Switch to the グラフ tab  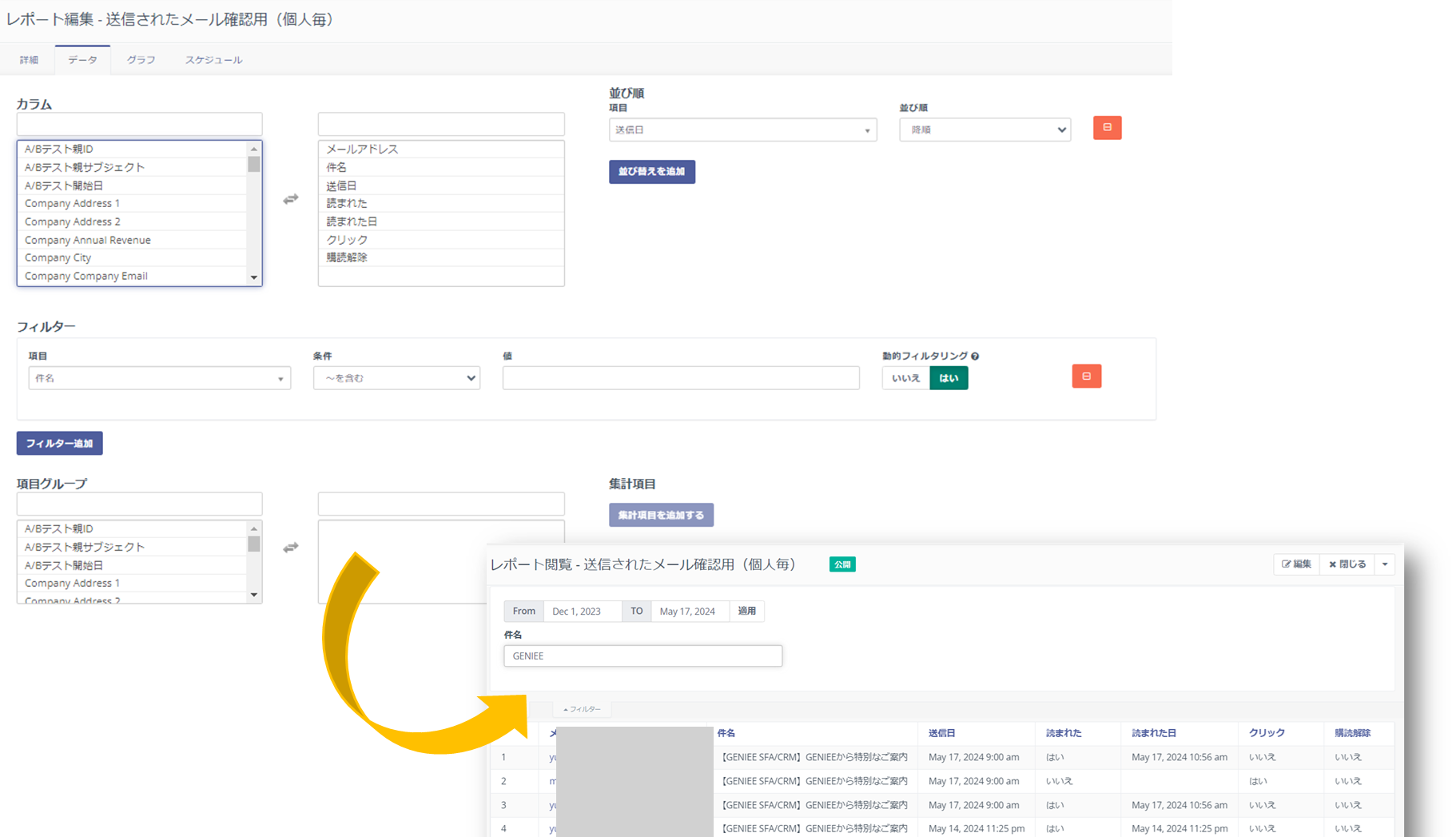(141, 60)
